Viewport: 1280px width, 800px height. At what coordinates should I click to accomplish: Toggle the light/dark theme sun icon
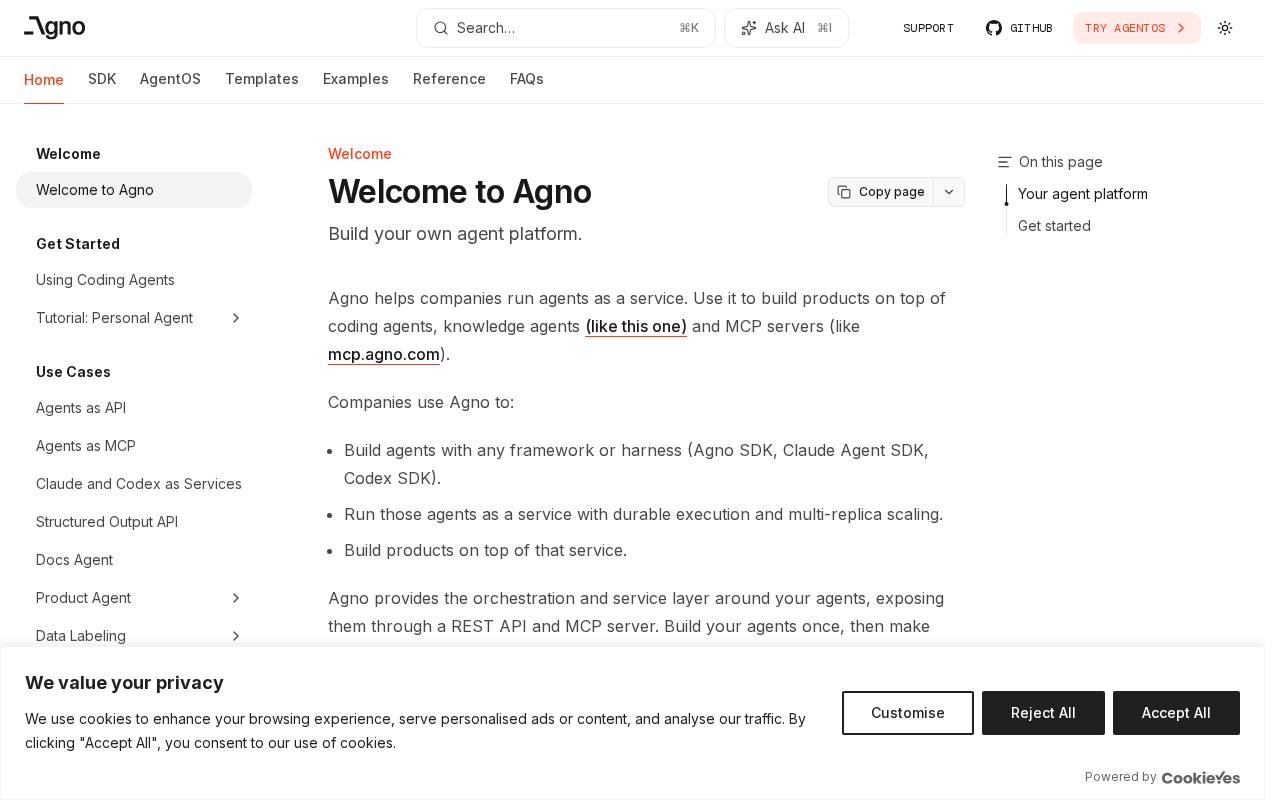1225,28
